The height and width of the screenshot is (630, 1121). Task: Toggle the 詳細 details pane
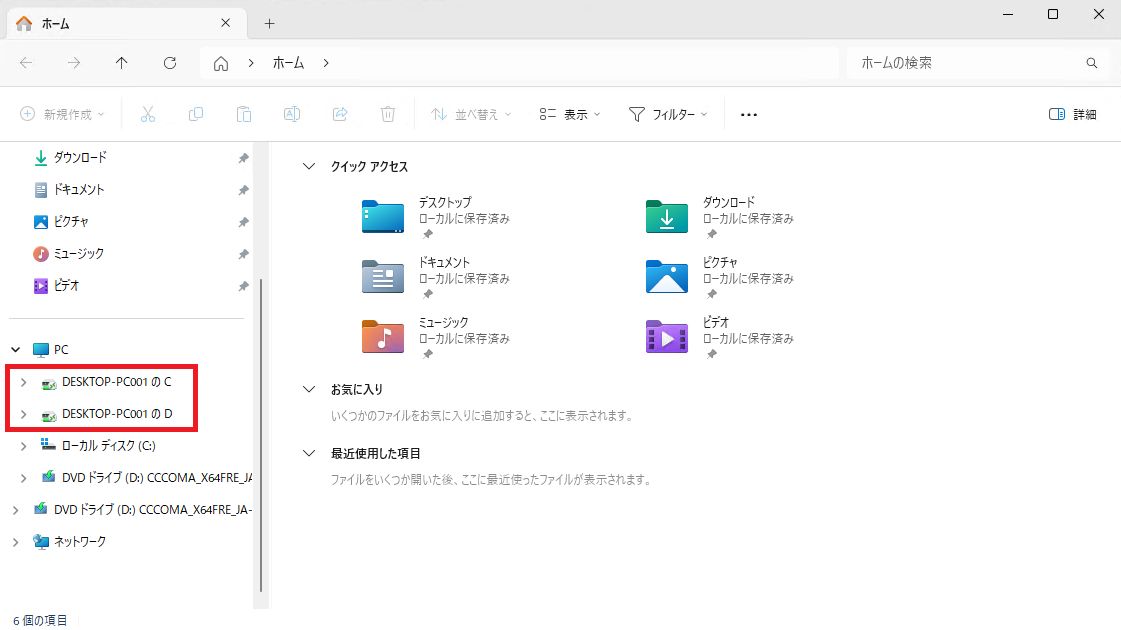(x=1072, y=114)
